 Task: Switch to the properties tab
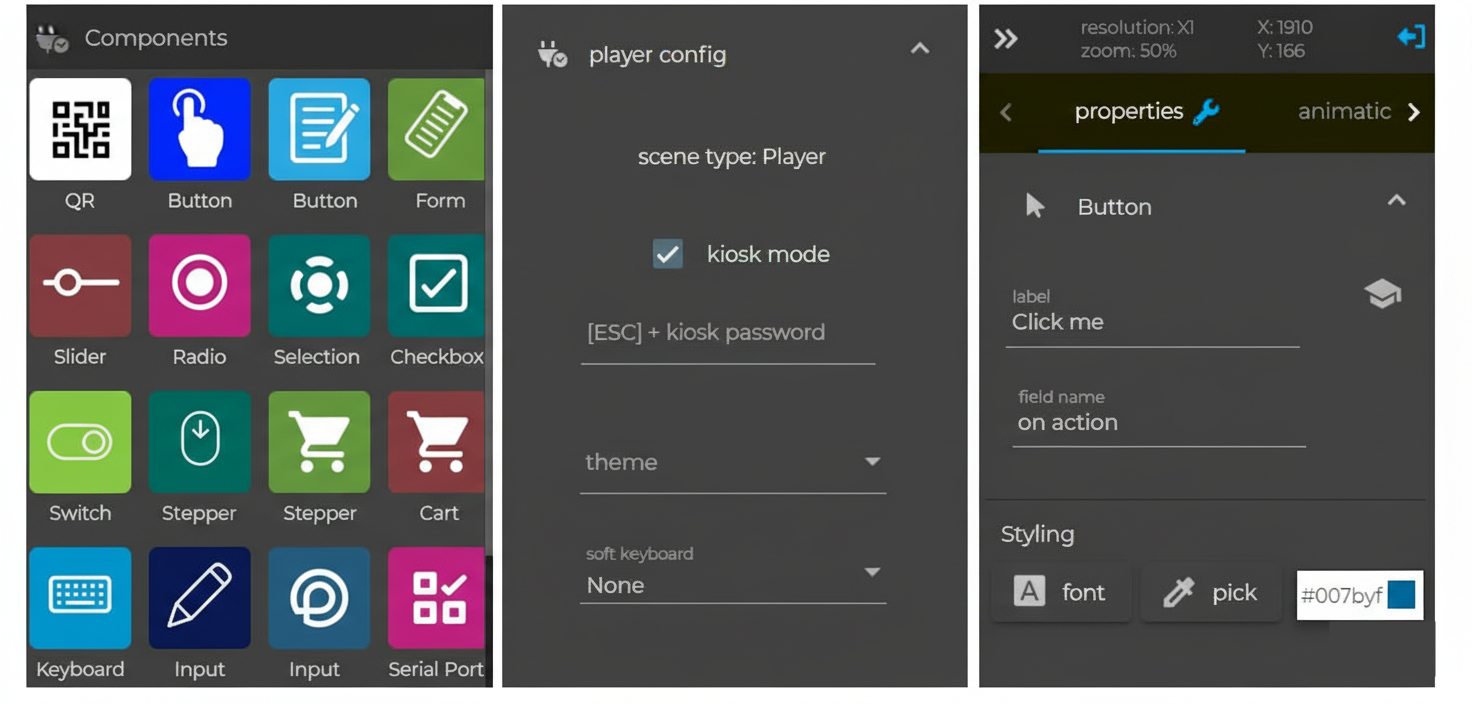pyautogui.click(x=1142, y=112)
